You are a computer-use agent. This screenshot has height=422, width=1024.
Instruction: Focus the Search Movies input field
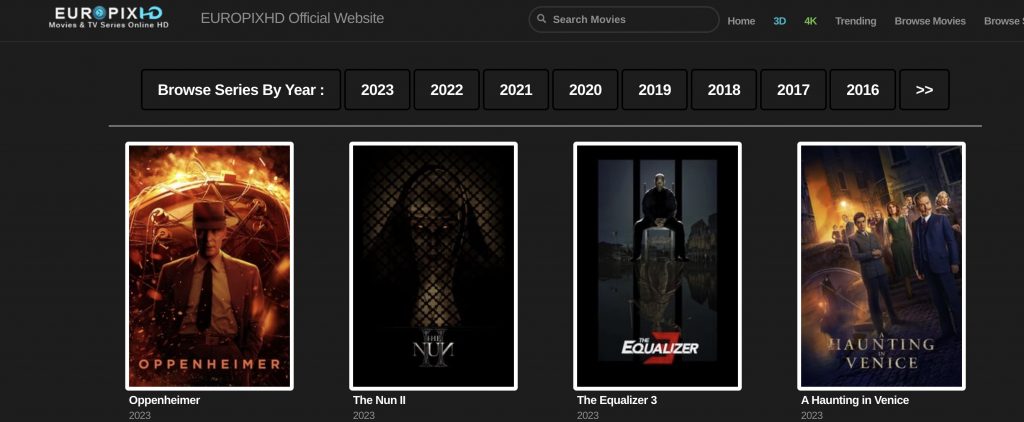pyautogui.click(x=630, y=20)
